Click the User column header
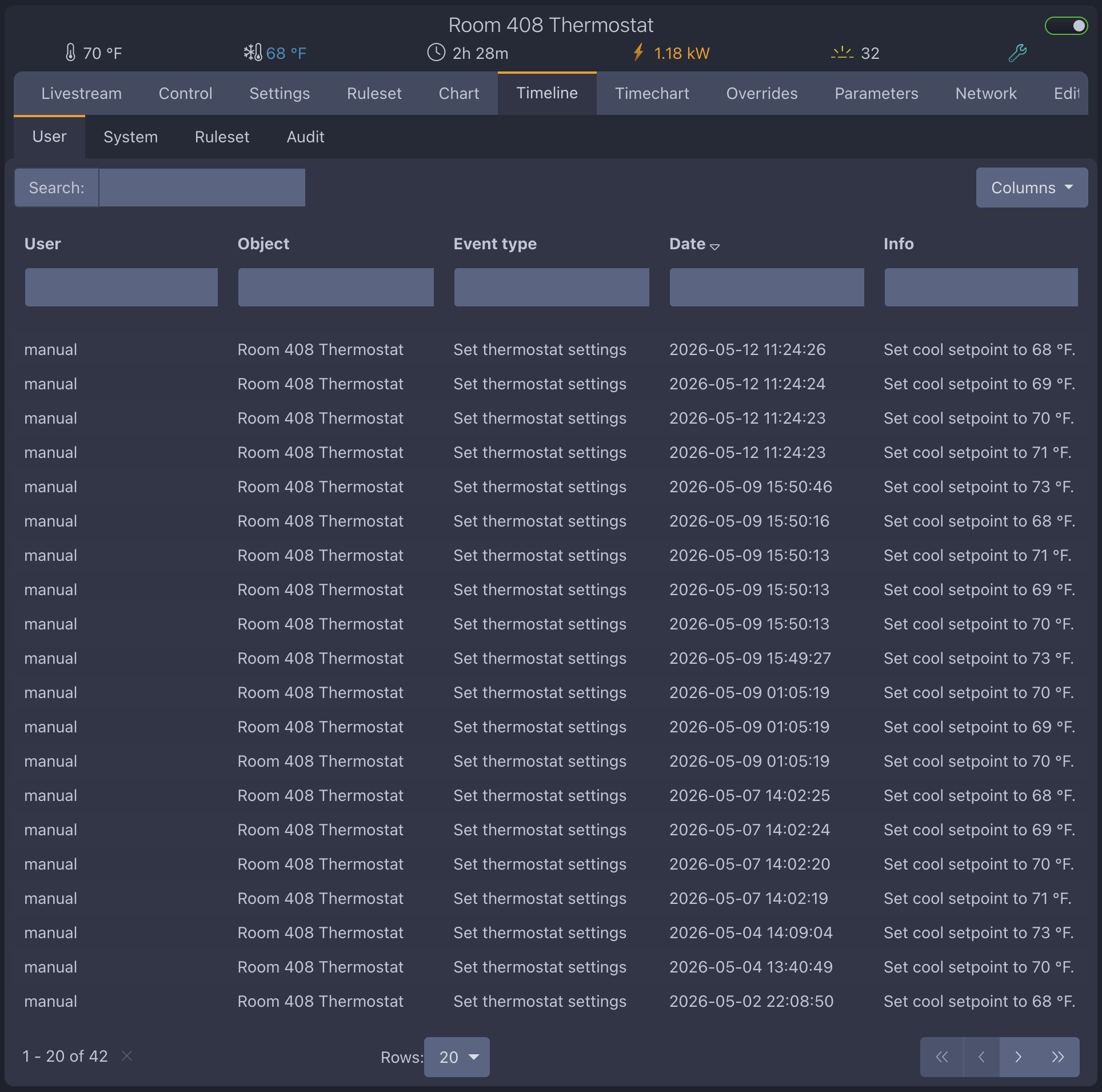Image resolution: width=1102 pixels, height=1092 pixels. [43, 244]
